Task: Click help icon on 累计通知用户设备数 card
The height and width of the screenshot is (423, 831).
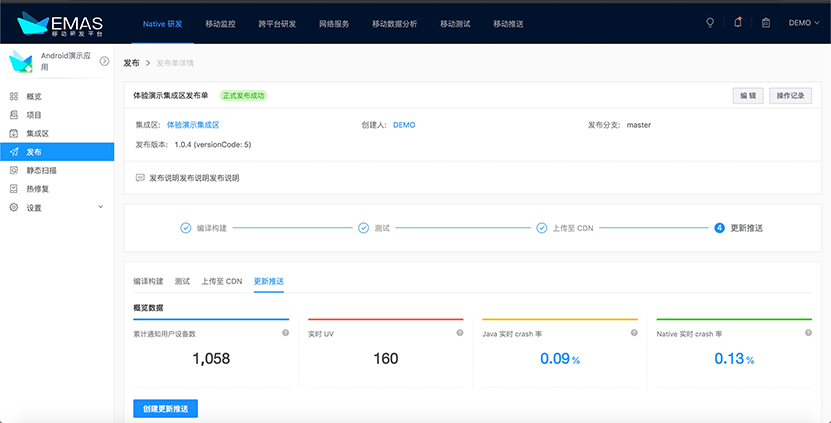Action: (x=285, y=333)
